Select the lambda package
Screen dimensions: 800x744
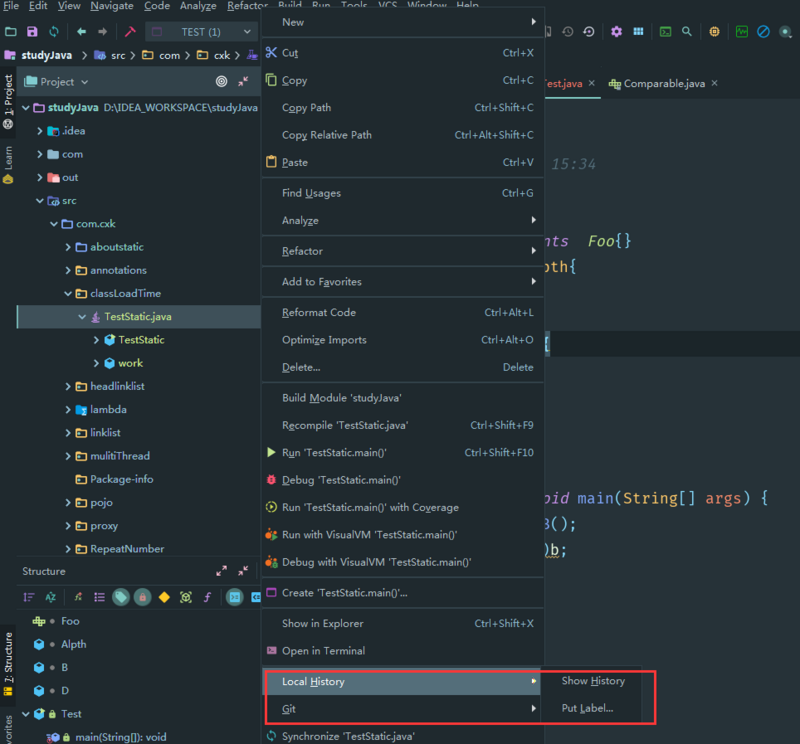click(108, 410)
